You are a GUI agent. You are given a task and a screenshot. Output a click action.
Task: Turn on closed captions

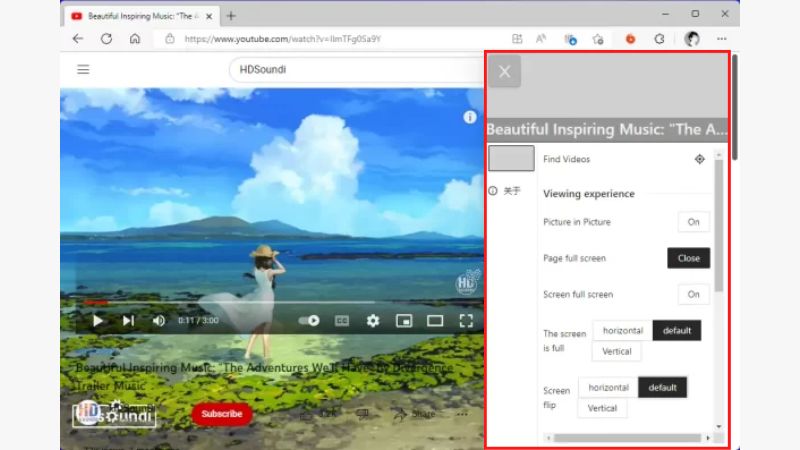click(341, 321)
